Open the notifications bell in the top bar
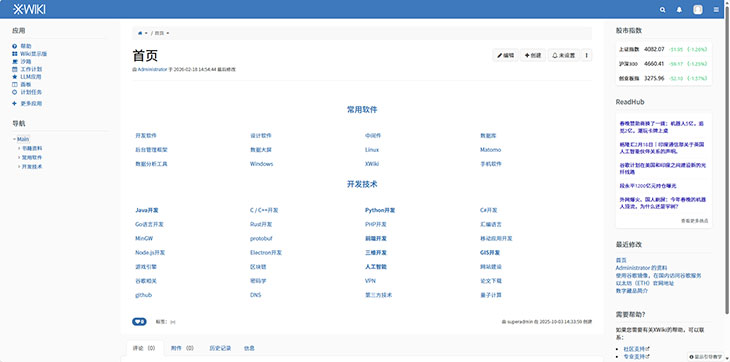Screen dimensions: 730x362 click(679, 9)
